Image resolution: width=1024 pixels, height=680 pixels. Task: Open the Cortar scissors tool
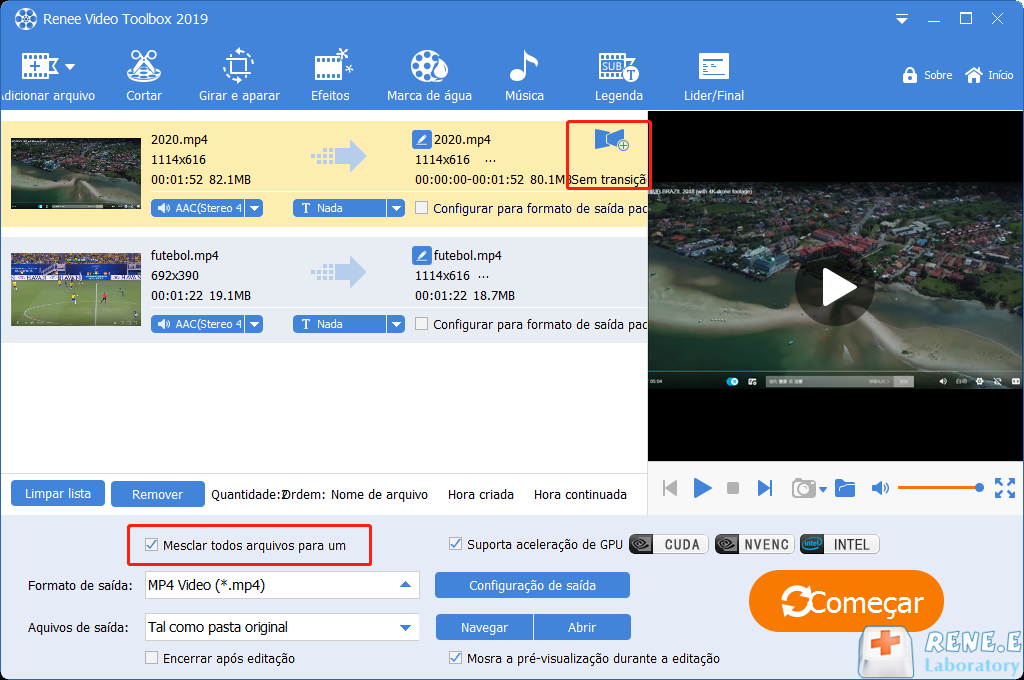pos(144,76)
